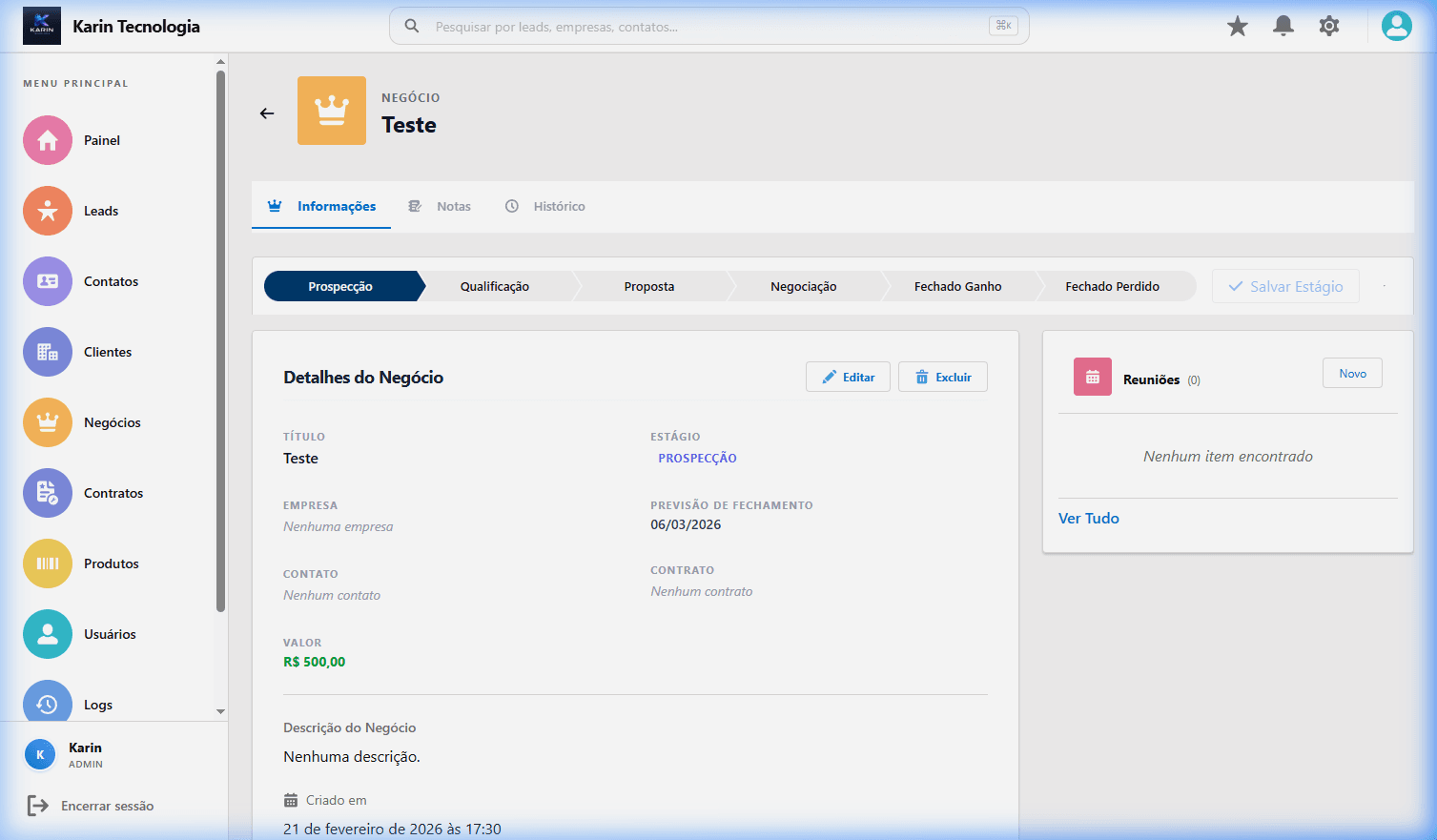Open favorites star icon in header
1437x840 pixels.
coord(1237,27)
